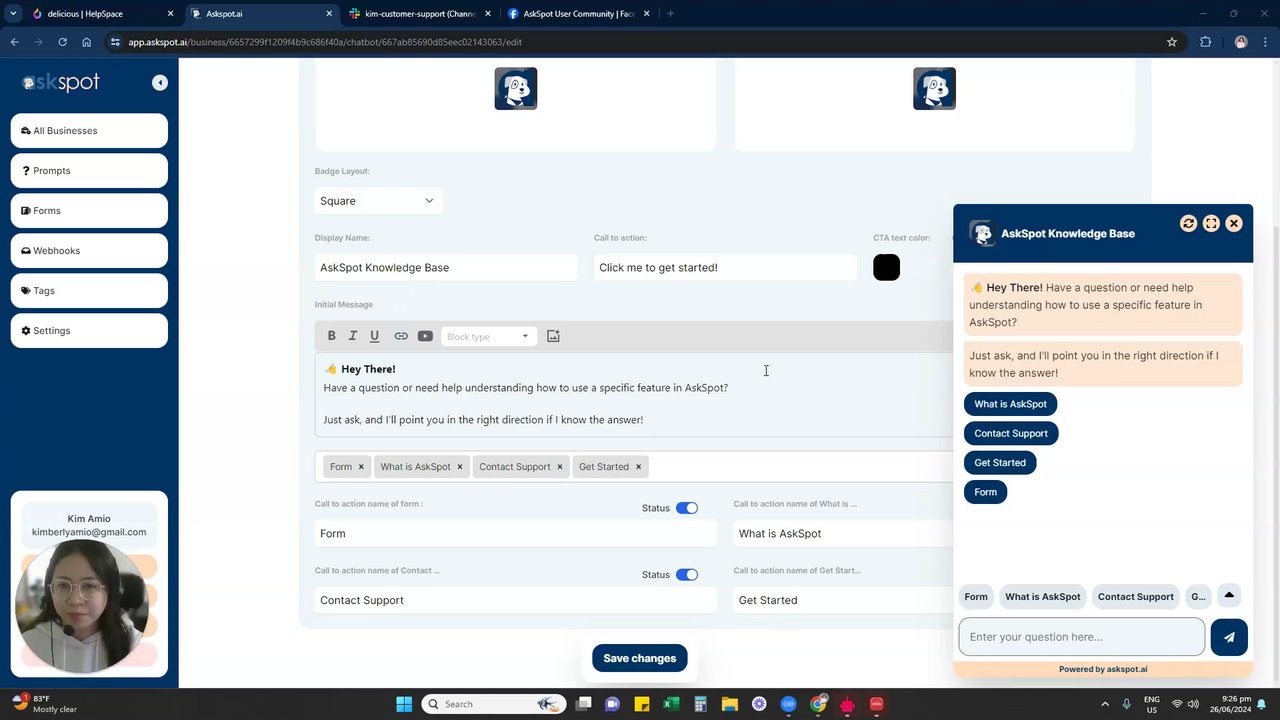Open the browser tab list dropdown
The height and width of the screenshot is (720, 1280).
coord(13,14)
